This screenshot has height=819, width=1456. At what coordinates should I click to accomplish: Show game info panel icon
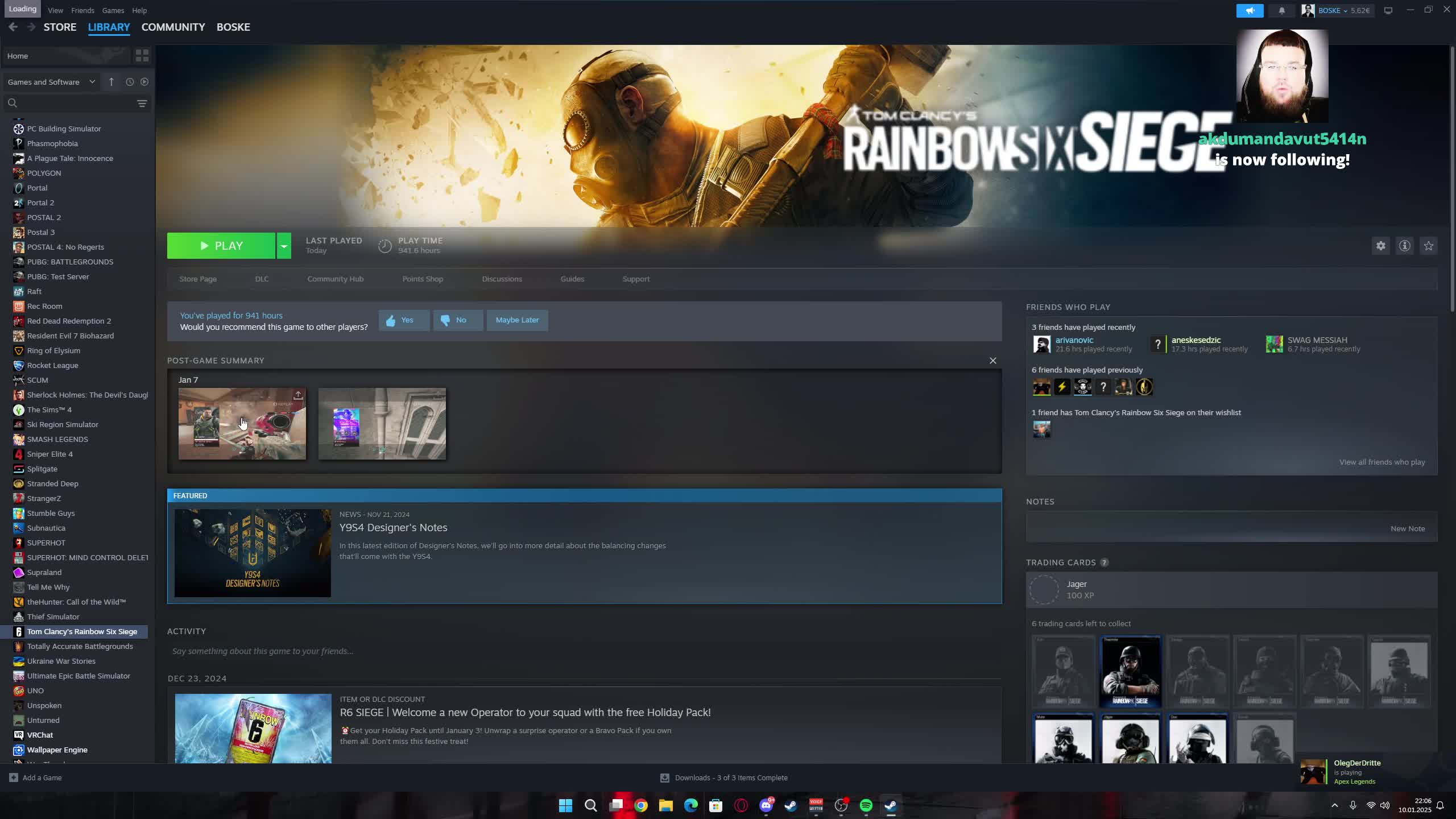(x=1405, y=246)
